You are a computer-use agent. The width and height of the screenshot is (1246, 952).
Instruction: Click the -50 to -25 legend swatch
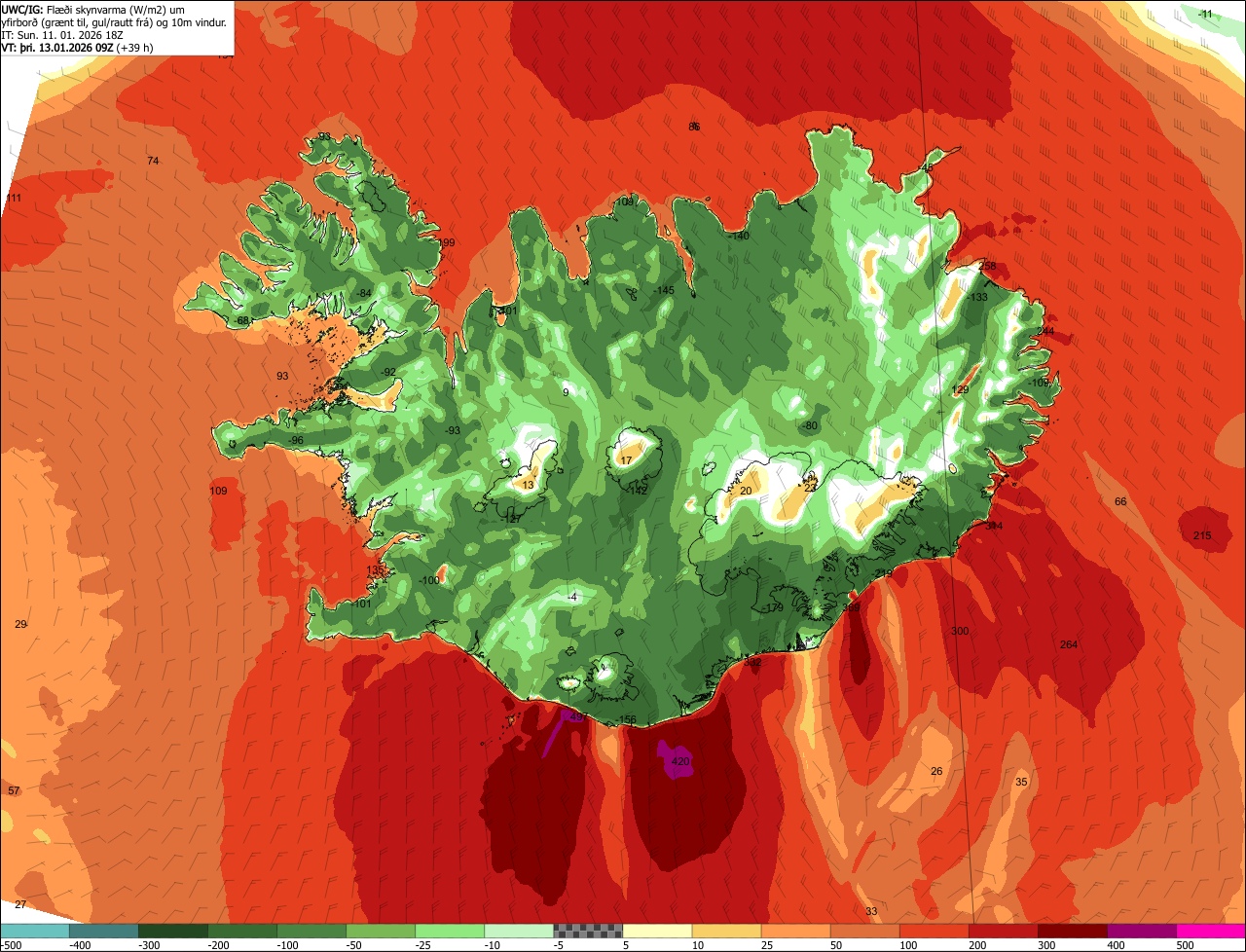coord(381,931)
